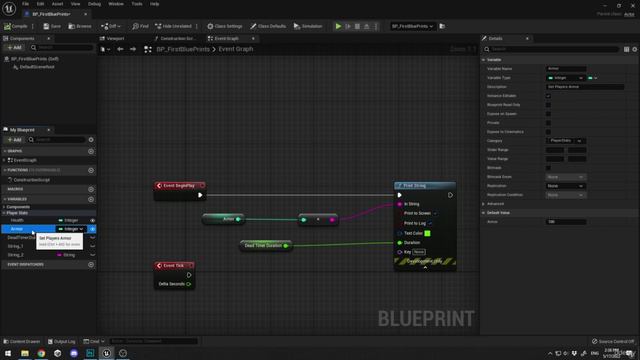Enable Expose to Cinematics checkbox
640x360 pixels.
pyautogui.click(x=548, y=132)
